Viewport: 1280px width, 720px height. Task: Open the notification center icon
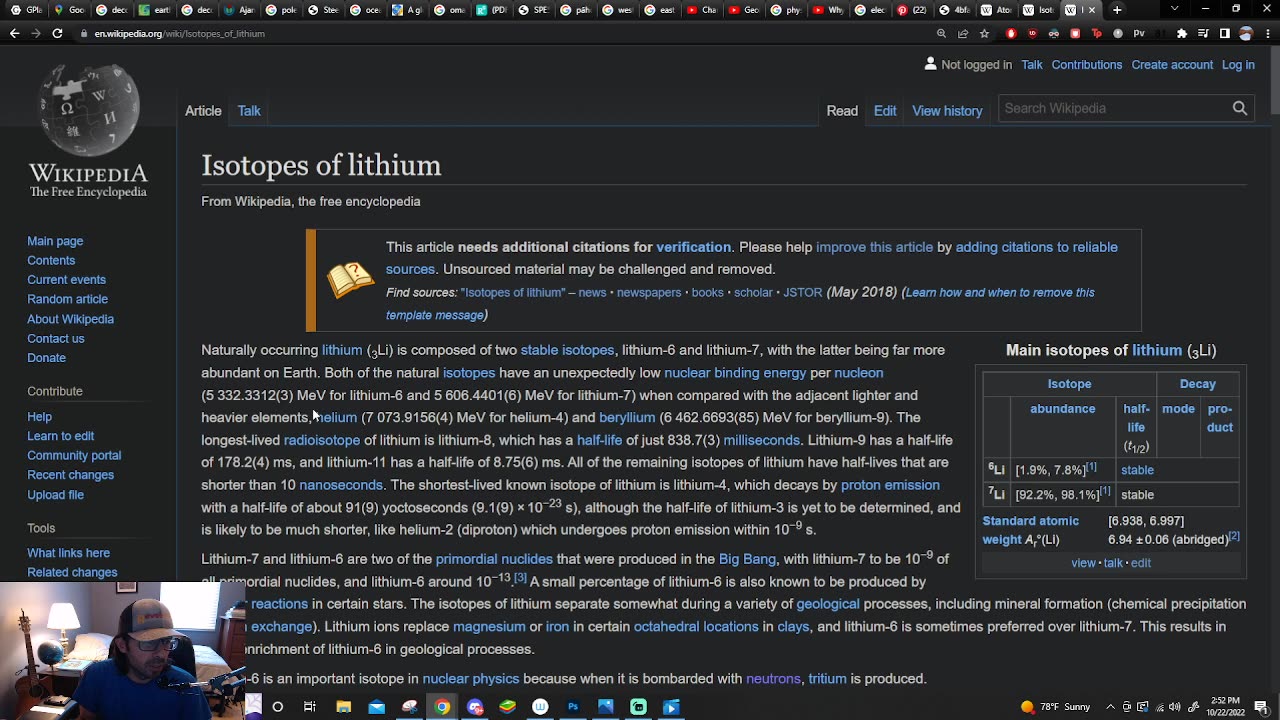coord(1262,707)
